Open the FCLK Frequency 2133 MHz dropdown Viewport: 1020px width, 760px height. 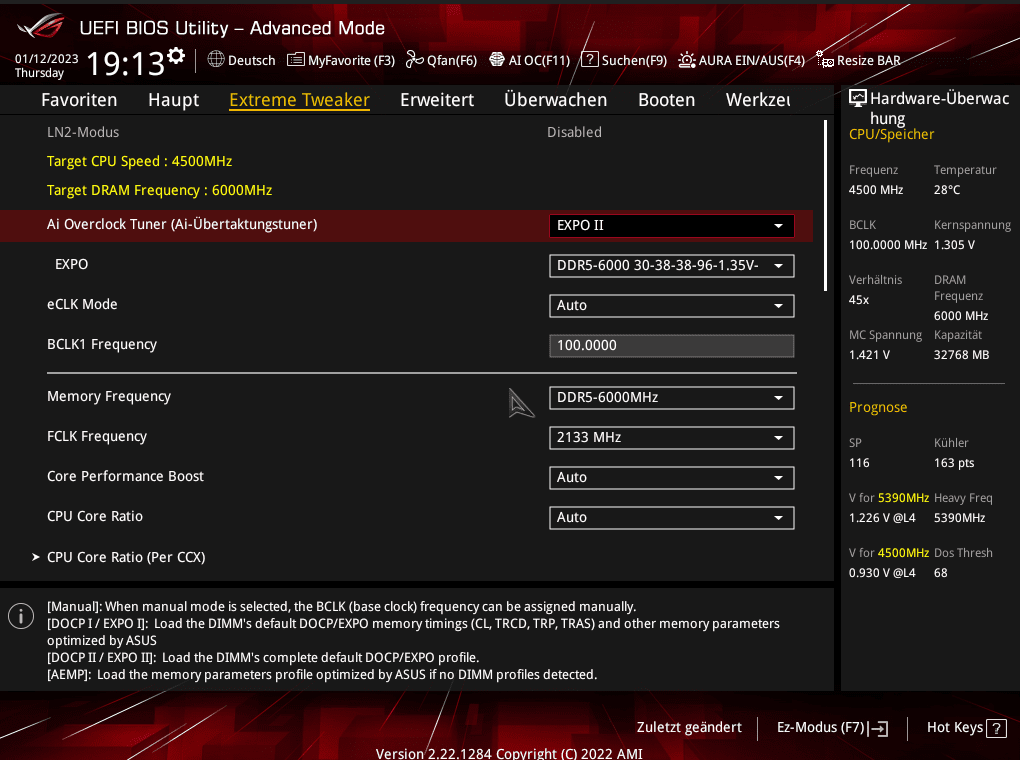click(x=671, y=438)
